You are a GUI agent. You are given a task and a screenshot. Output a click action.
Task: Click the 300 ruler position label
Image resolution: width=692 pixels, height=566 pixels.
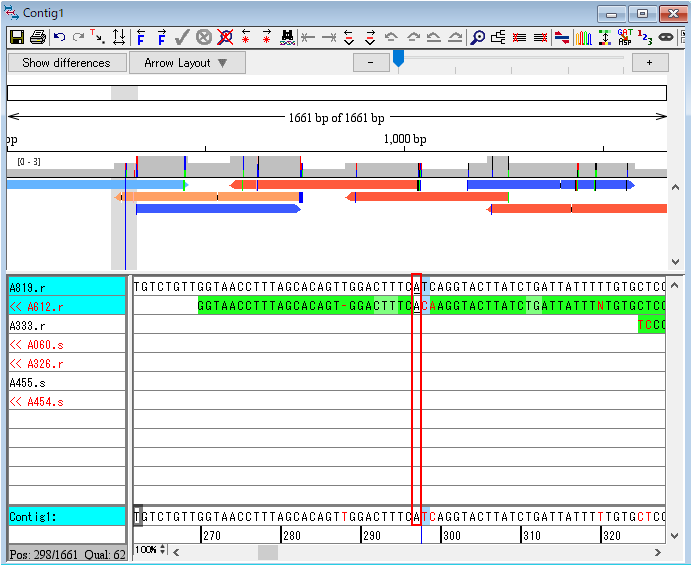point(451,536)
